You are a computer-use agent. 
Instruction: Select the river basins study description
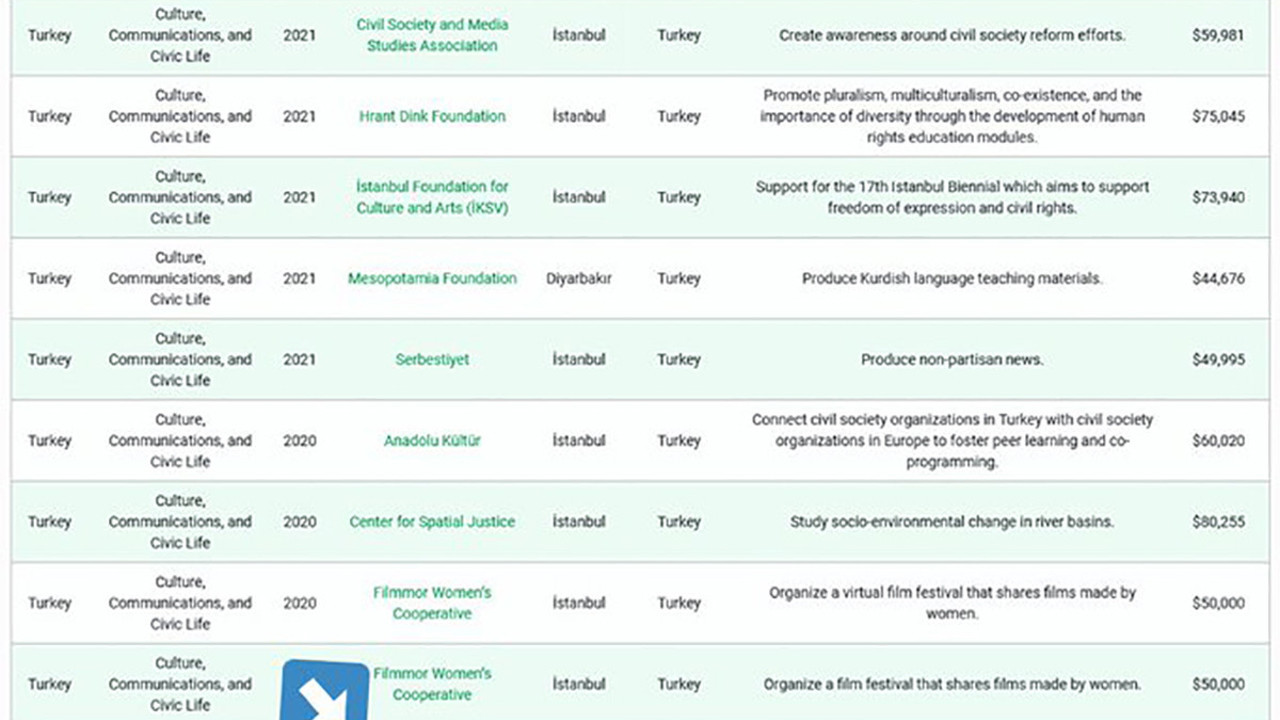coord(951,521)
